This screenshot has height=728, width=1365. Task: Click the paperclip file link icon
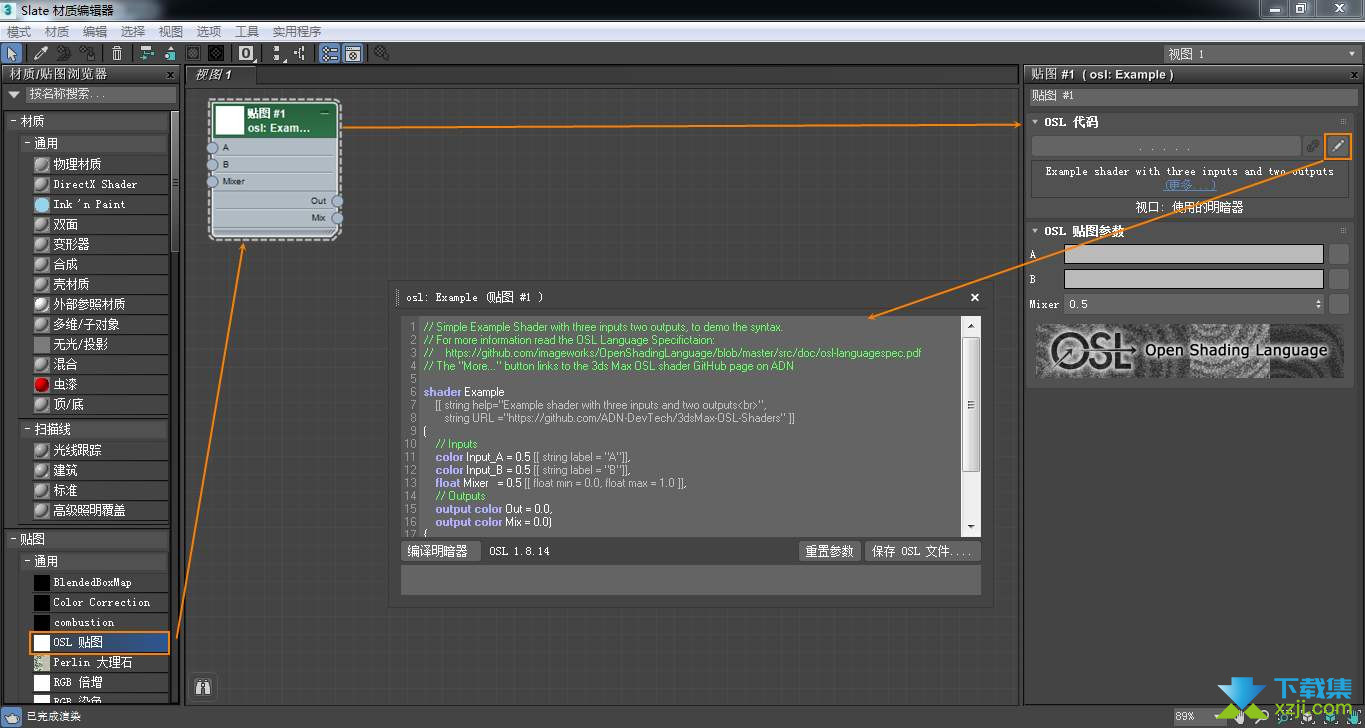click(x=1313, y=146)
